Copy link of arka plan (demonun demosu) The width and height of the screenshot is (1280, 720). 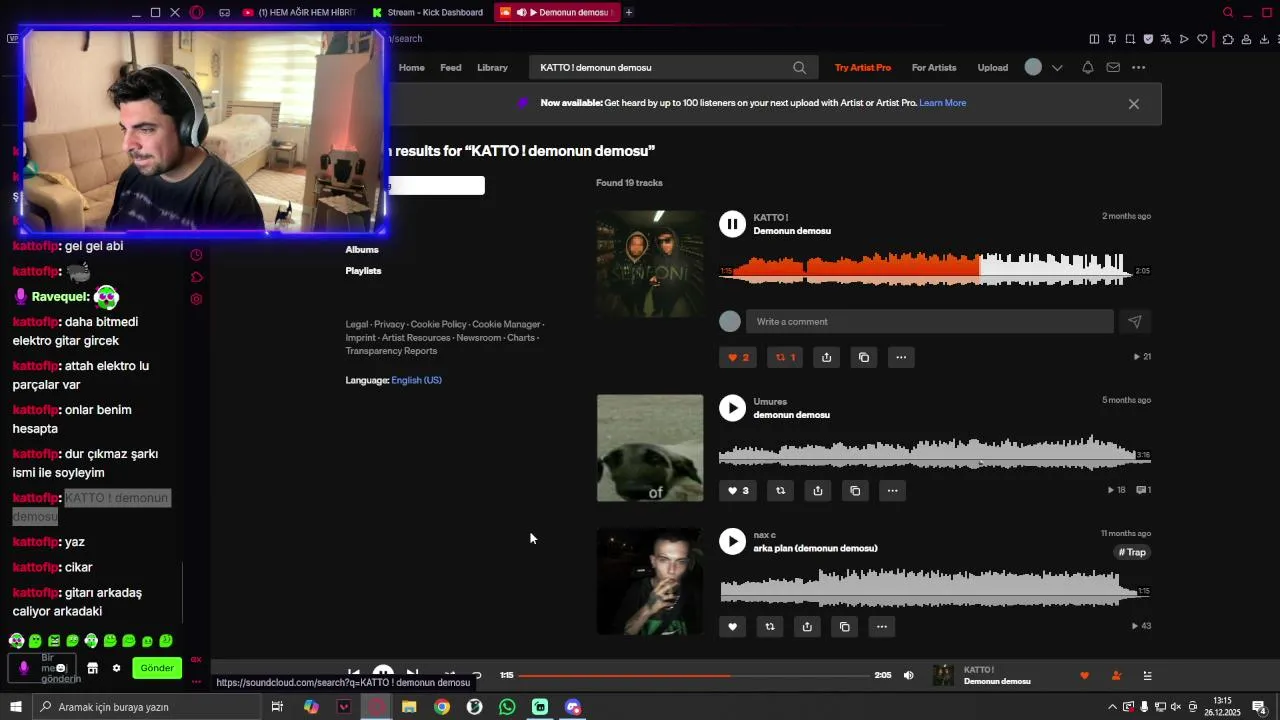coord(845,627)
